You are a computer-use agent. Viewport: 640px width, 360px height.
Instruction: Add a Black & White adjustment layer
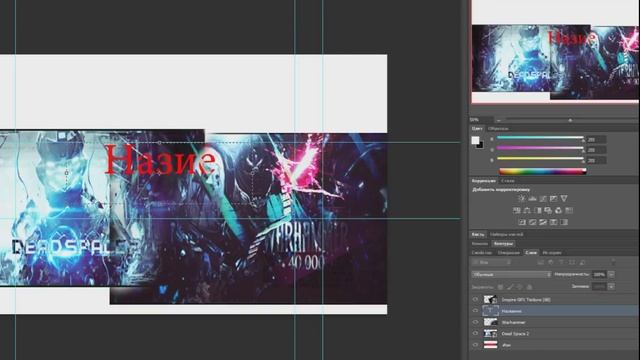click(538, 211)
